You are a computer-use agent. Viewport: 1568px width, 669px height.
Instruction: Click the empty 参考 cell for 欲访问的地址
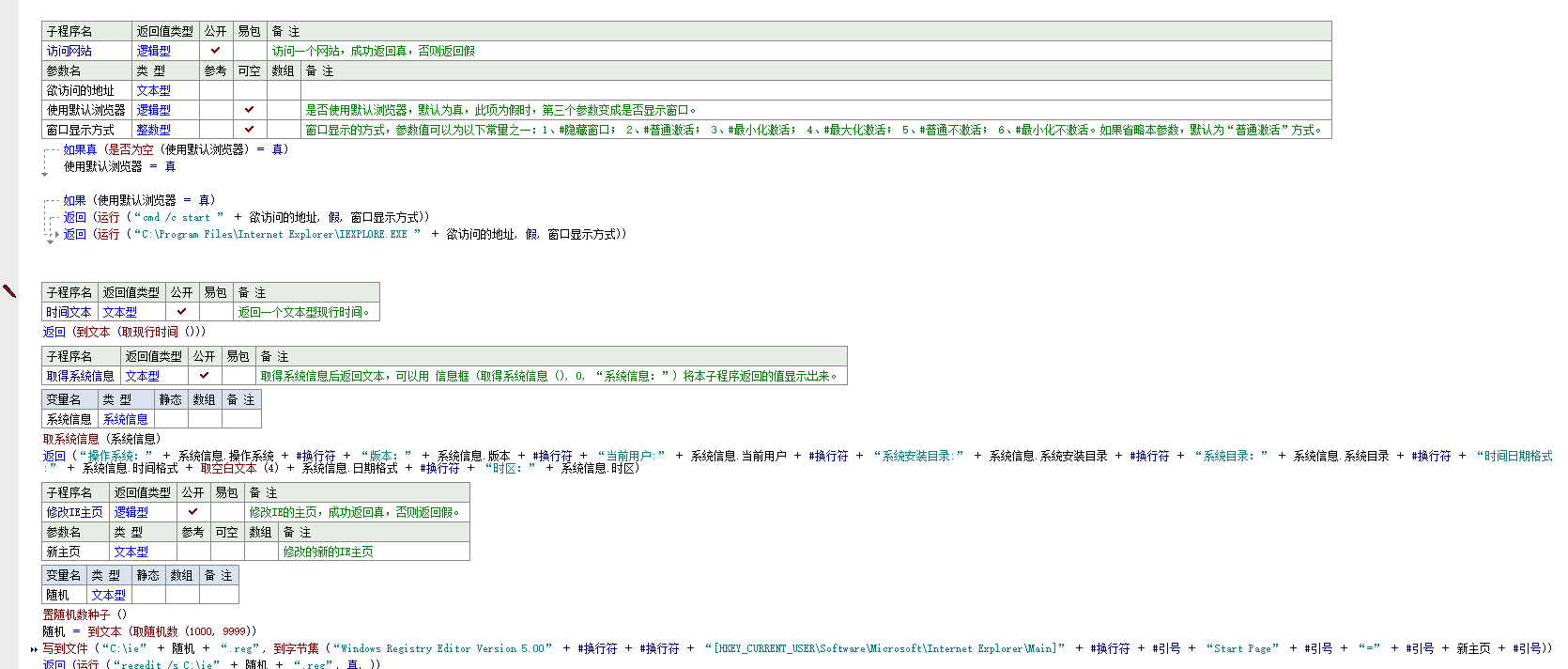pos(216,90)
